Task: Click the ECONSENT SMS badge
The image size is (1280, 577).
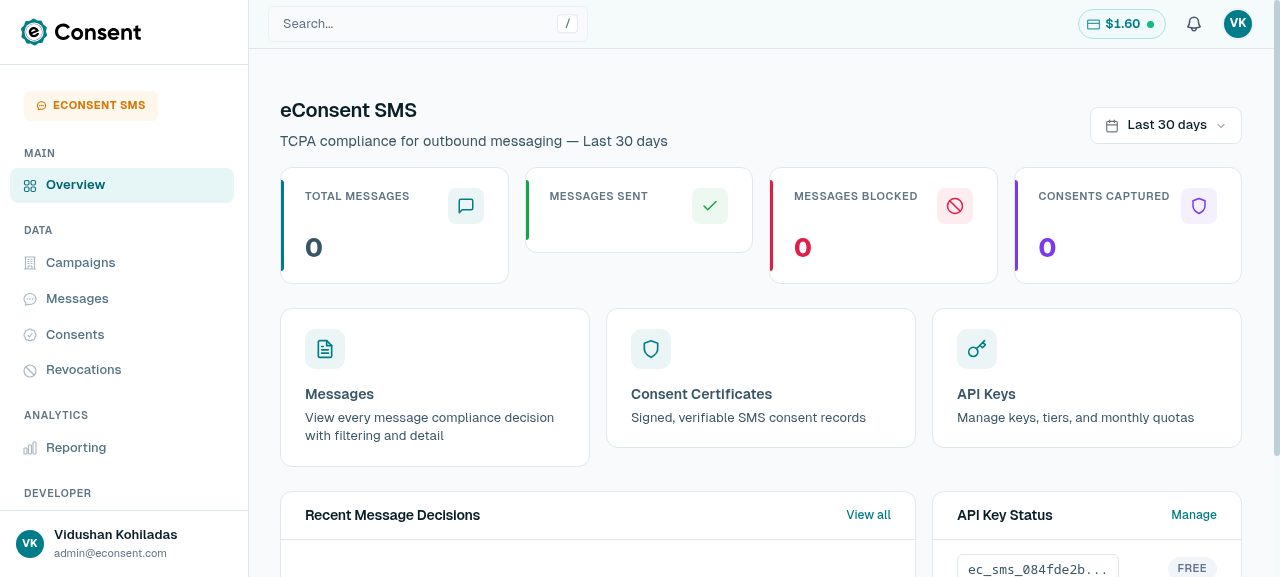Action: tap(91, 105)
